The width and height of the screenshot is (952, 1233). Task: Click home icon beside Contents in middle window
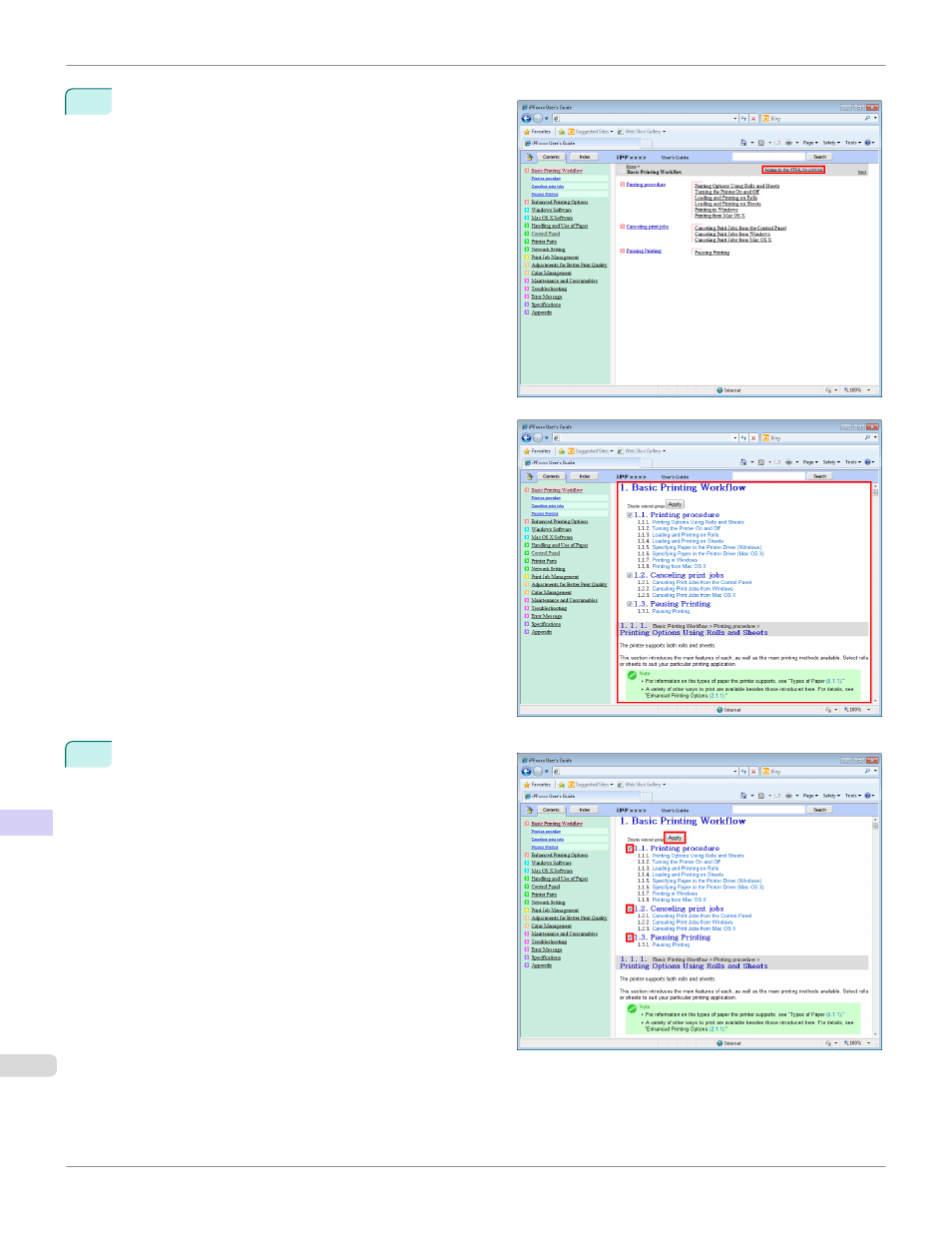530,476
